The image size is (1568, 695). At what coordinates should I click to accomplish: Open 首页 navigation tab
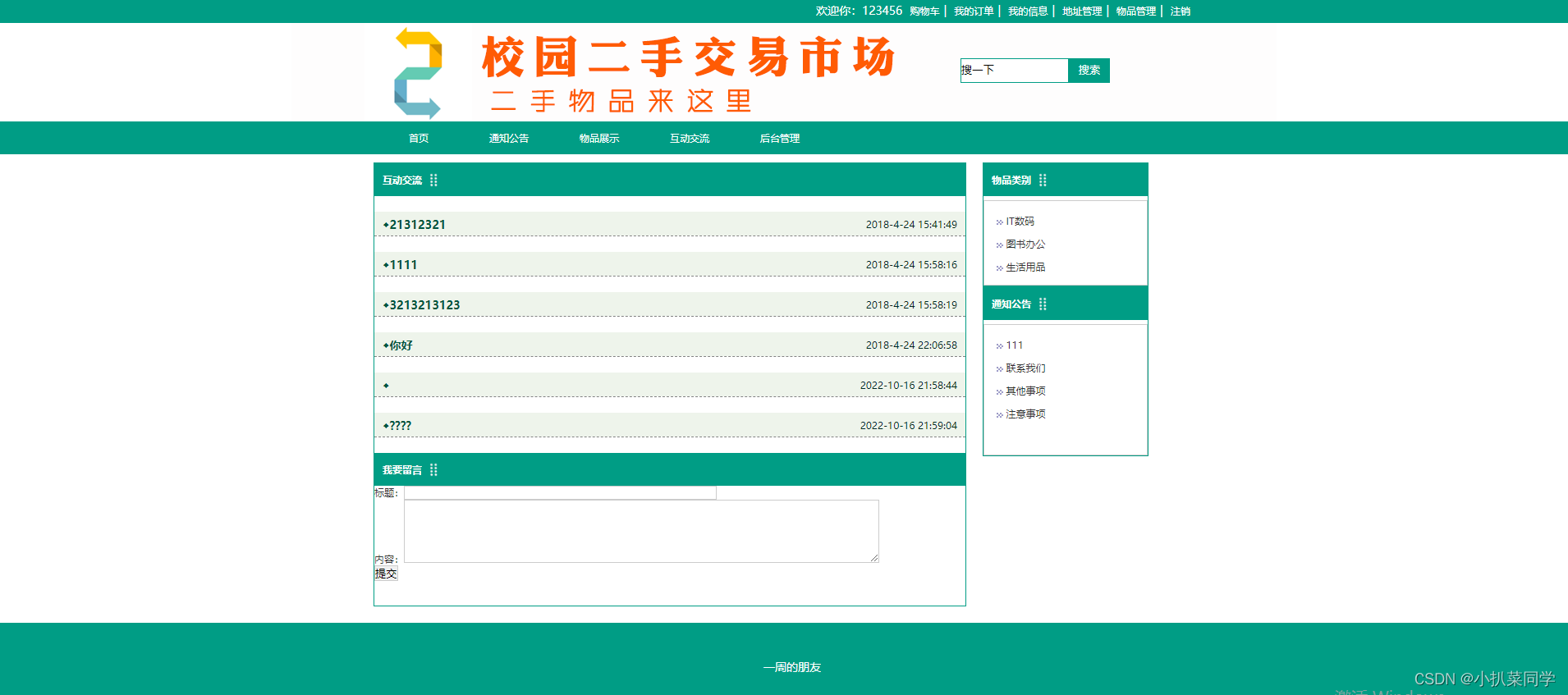click(x=419, y=139)
